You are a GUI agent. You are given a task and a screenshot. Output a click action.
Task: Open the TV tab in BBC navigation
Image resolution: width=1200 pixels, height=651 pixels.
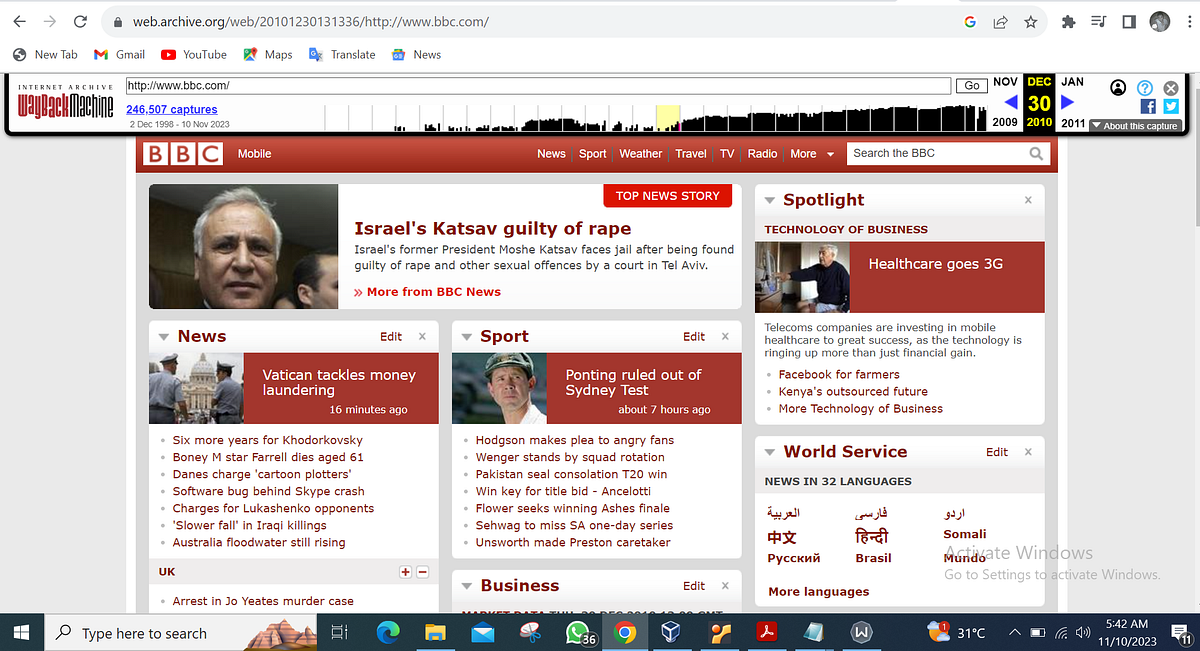pyautogui.click(x=727, y=154)
